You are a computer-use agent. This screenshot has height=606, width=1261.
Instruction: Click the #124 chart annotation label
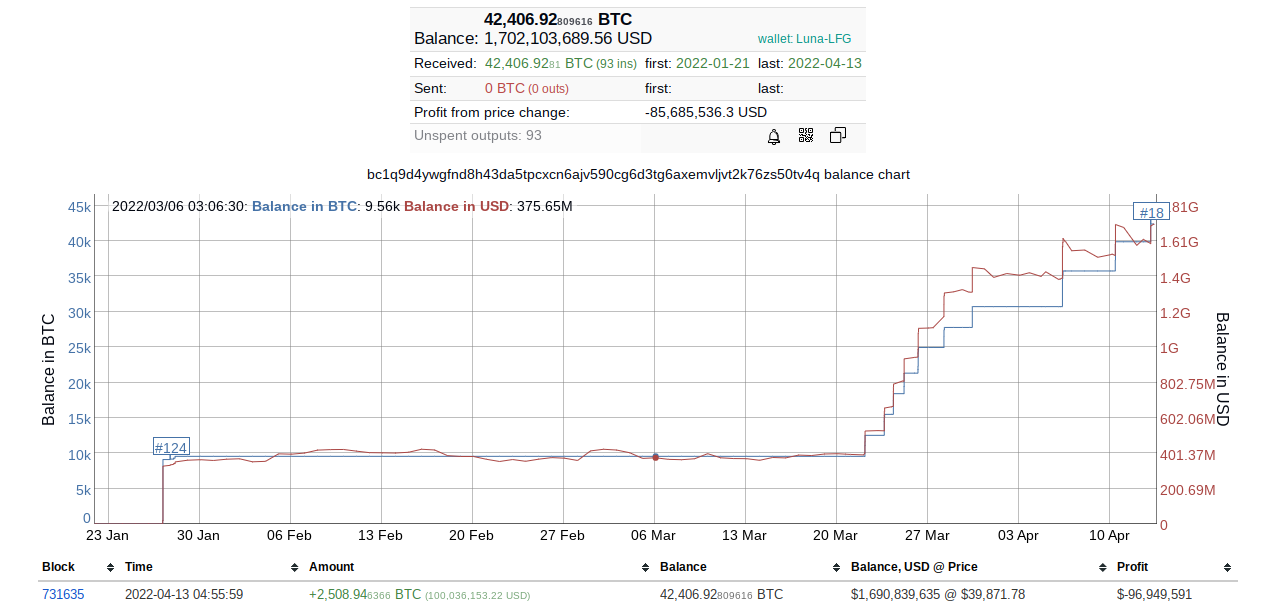[171, 447]
